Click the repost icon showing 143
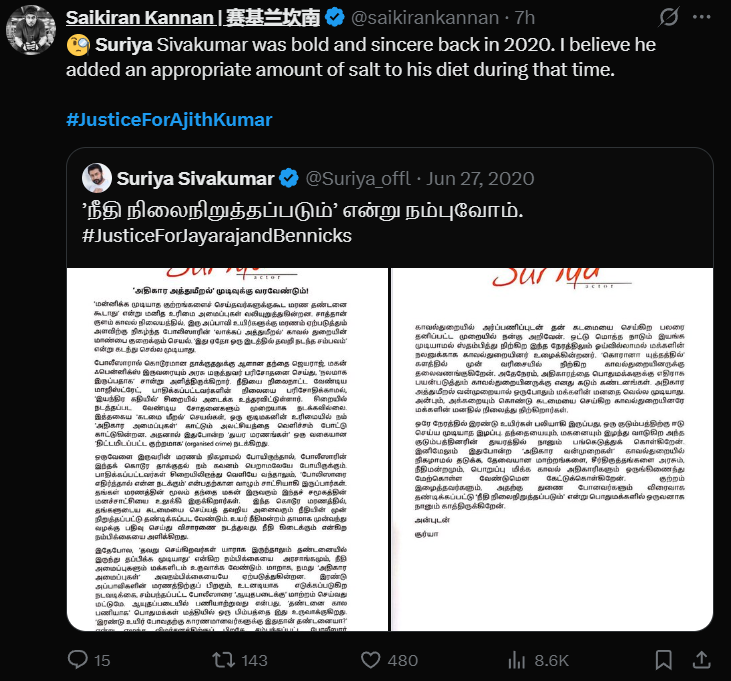731x681 pixels. (x=223, y=660)
